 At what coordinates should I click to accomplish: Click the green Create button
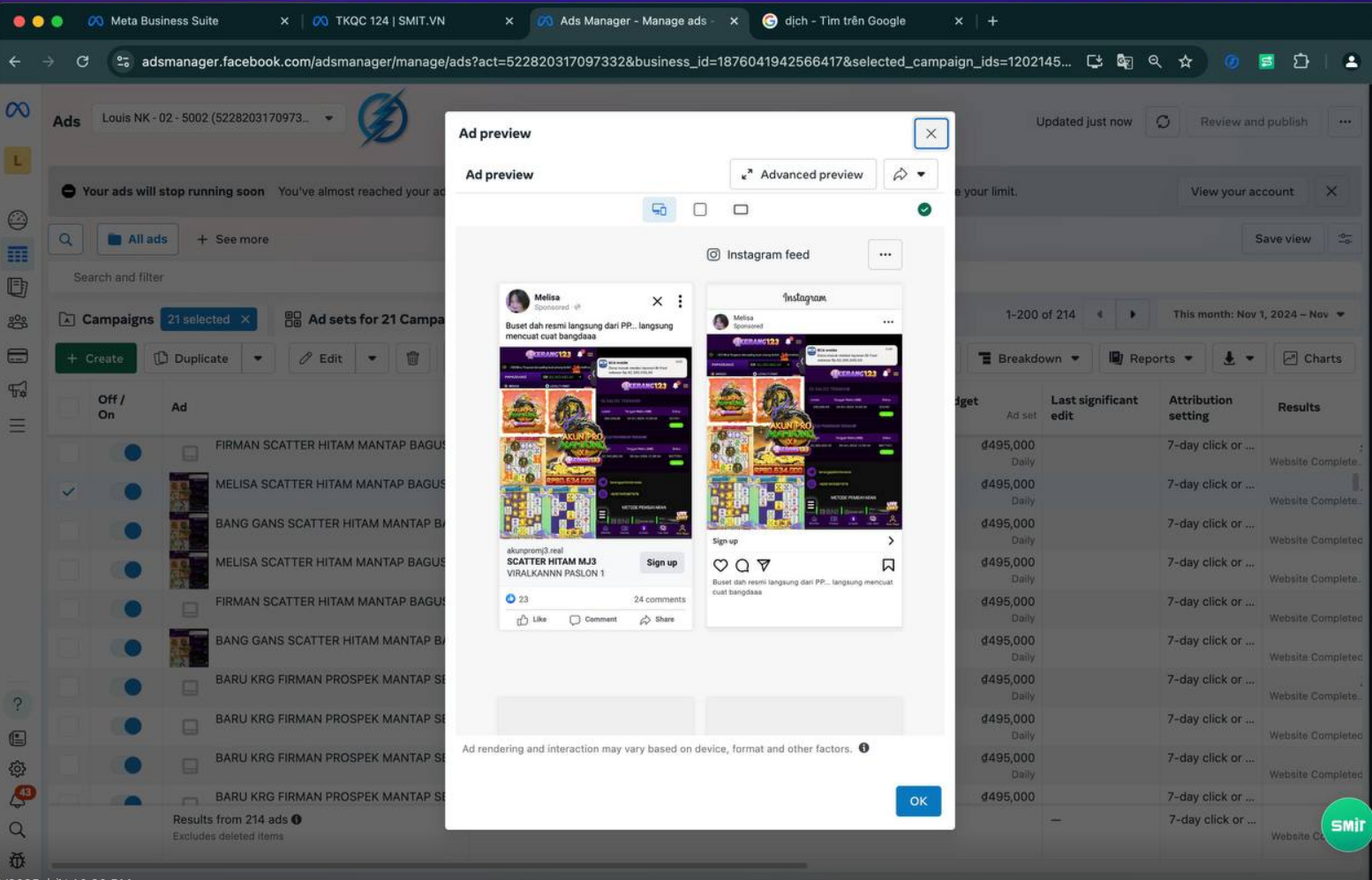click(x=95, y=358)
